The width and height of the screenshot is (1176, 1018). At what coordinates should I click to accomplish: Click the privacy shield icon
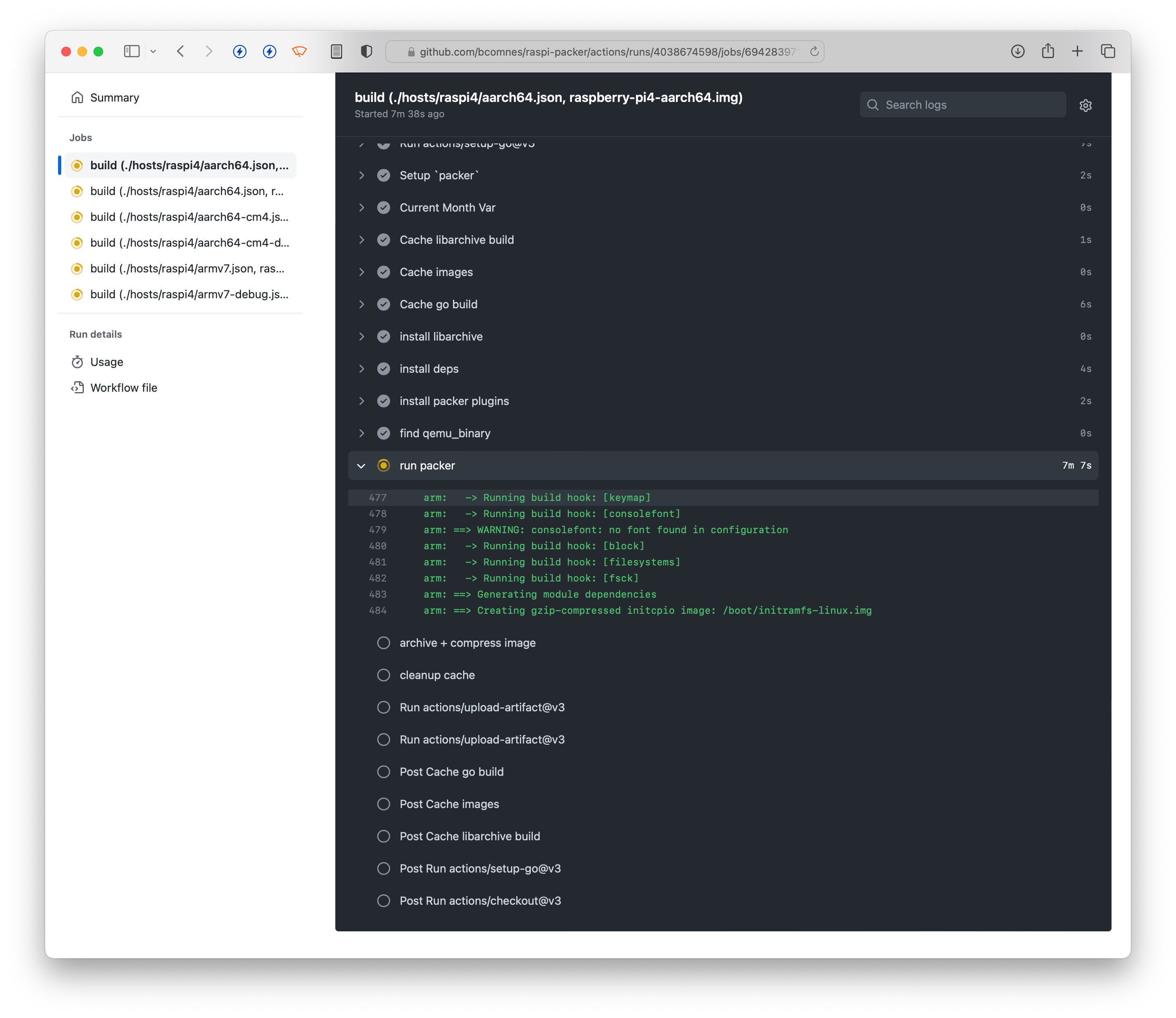(x=366, y=52)
